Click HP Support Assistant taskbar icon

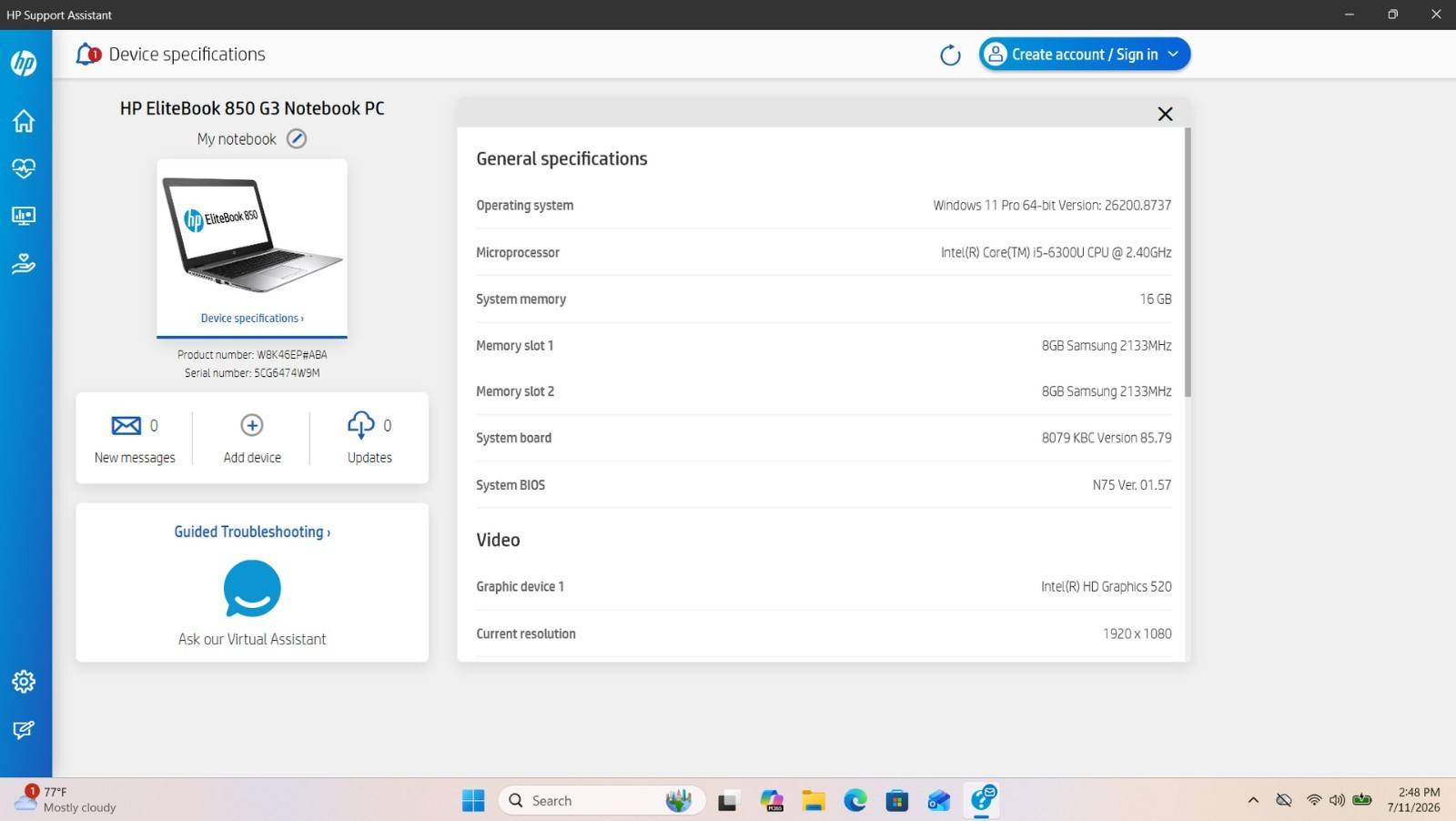point(982,800)
